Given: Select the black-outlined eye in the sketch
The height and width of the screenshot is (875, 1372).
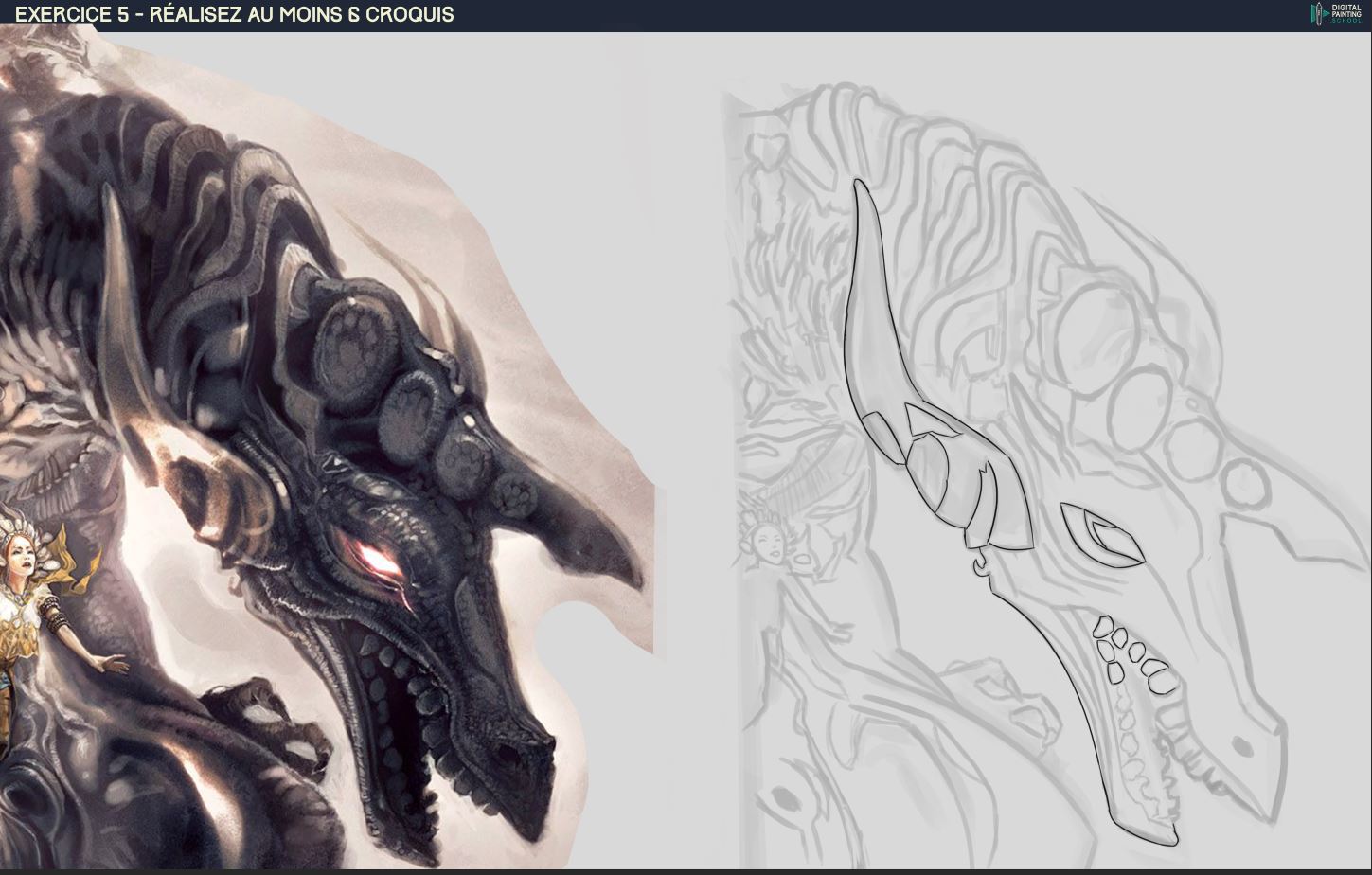Looking at the screenshot, I should pos(1102,536).
